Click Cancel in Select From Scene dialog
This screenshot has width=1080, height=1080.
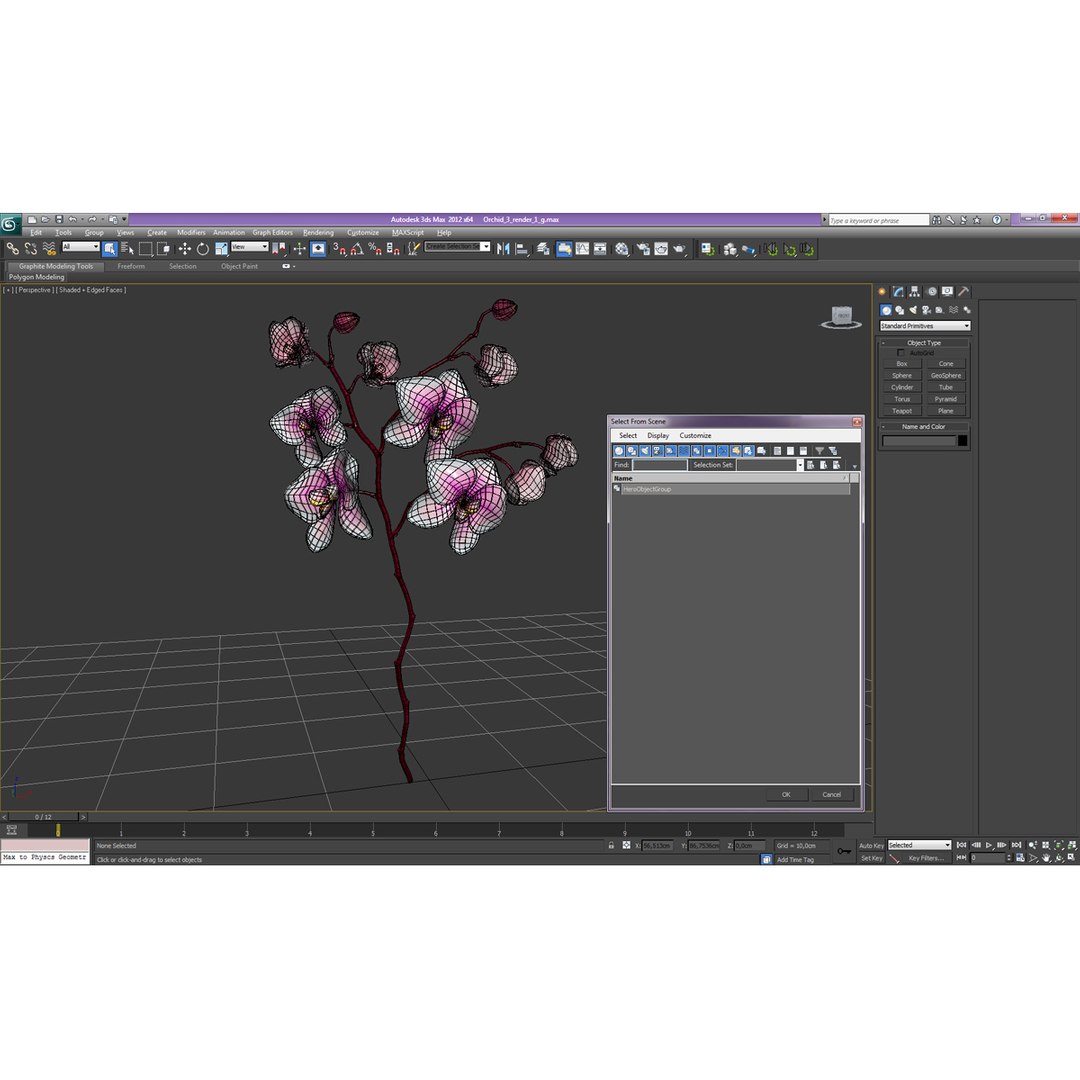(831, 795)
